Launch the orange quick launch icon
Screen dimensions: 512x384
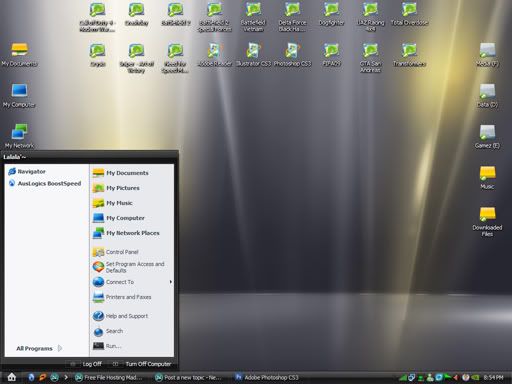(x=43, y=377)
